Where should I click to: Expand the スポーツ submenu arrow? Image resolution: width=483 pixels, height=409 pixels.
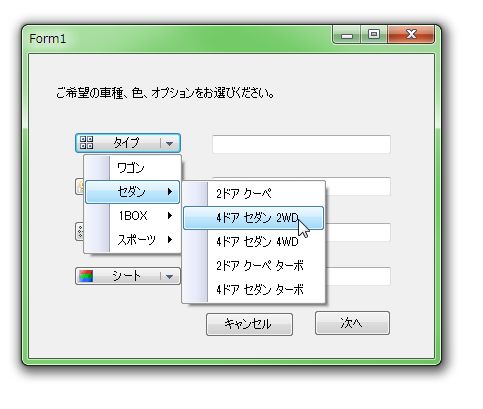click(170, 239)
